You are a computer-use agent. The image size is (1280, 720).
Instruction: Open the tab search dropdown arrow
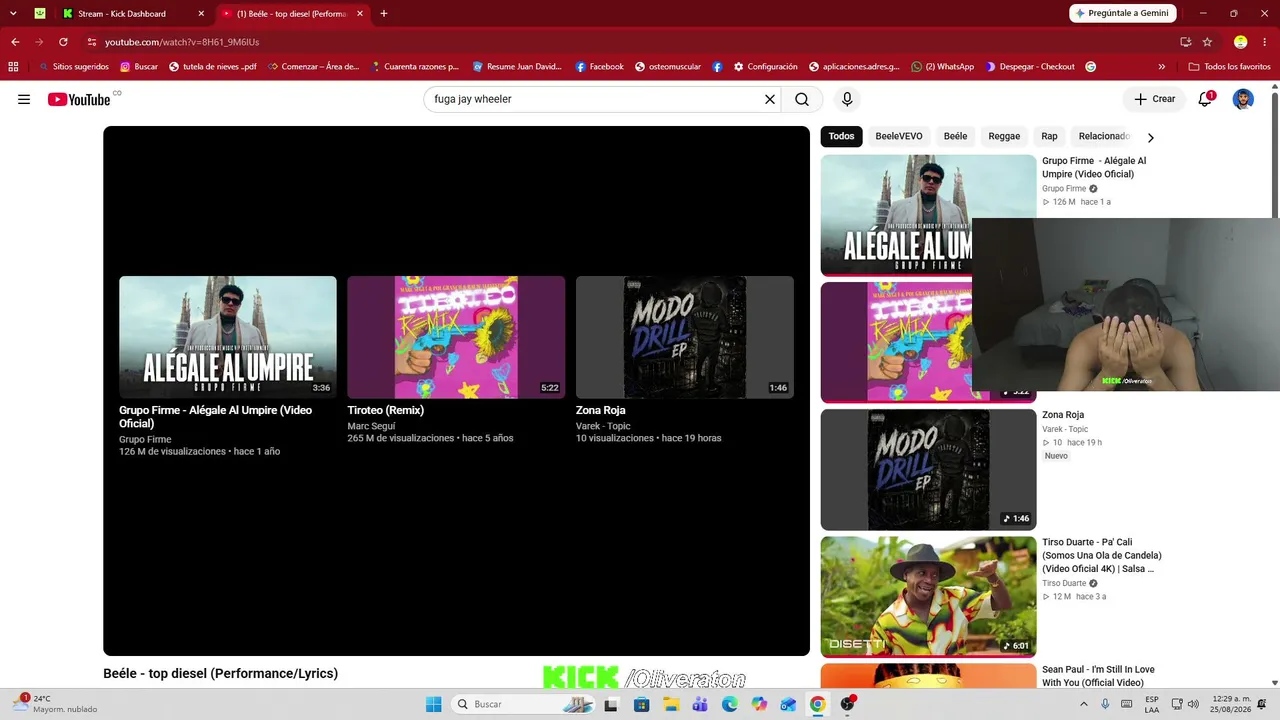(x=13, y=14)
